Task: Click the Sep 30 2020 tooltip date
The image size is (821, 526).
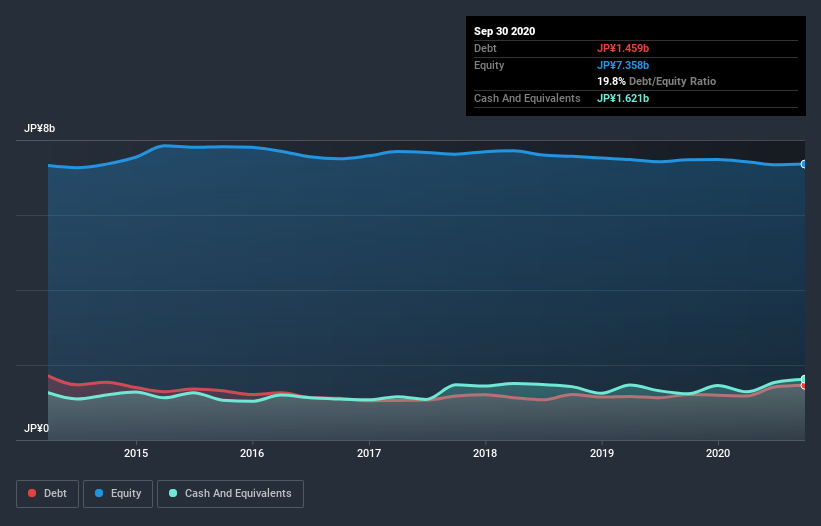Action: [x=505, y=31]
